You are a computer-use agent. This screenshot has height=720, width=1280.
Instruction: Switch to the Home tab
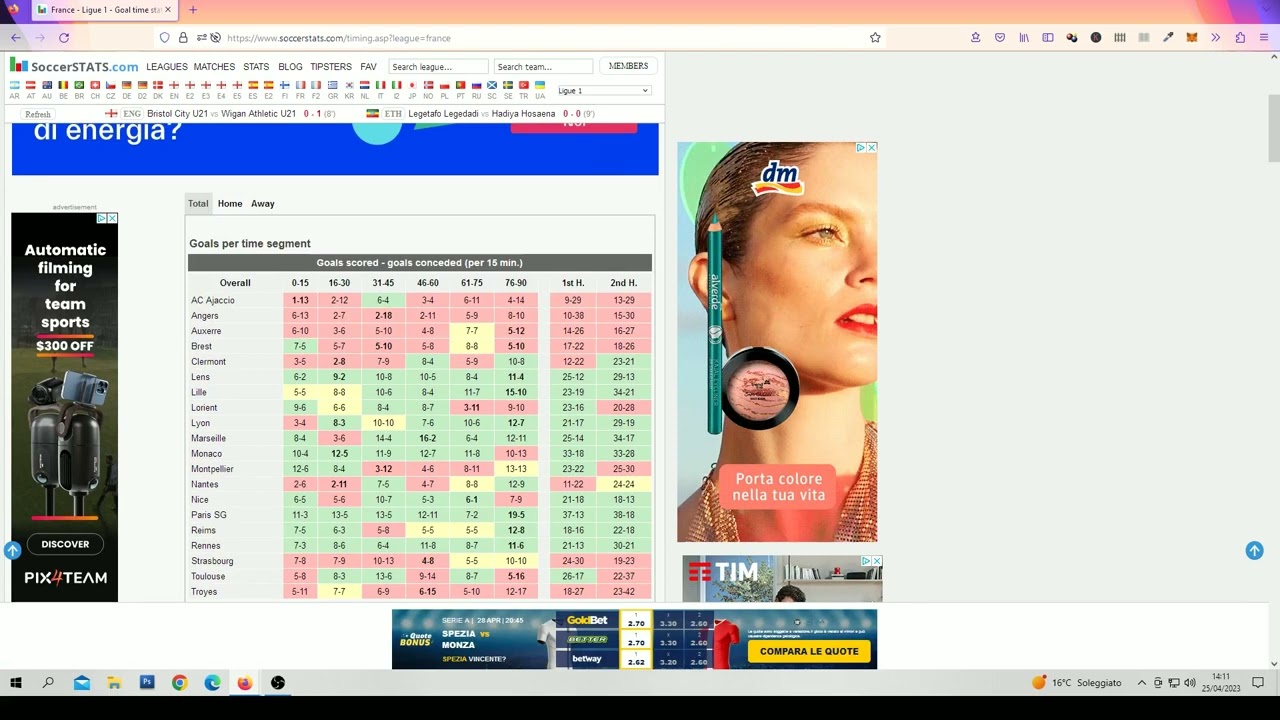pyautogui.click(x=230, y=204)
